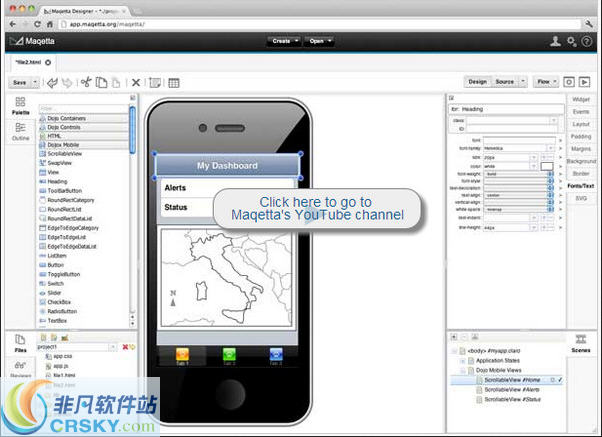Toggle checkmark on ScrollableView #Home row
The image size is (602, 437).
coord(560,380)
